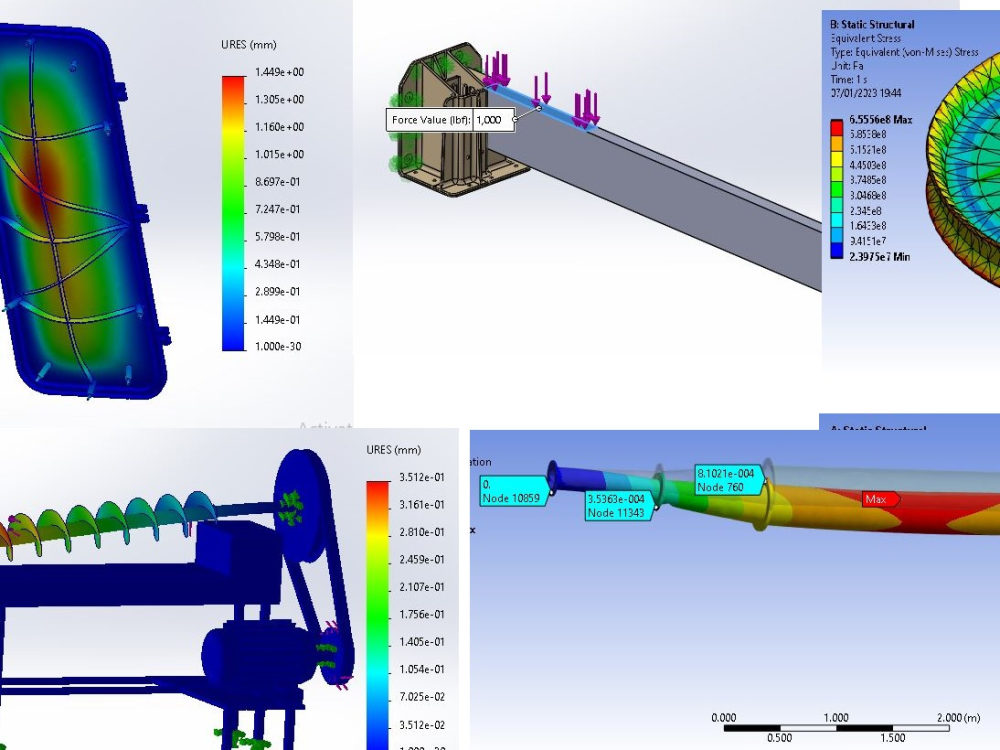
Task: Click the probe label for Node 11343
Action: [617, 505]
